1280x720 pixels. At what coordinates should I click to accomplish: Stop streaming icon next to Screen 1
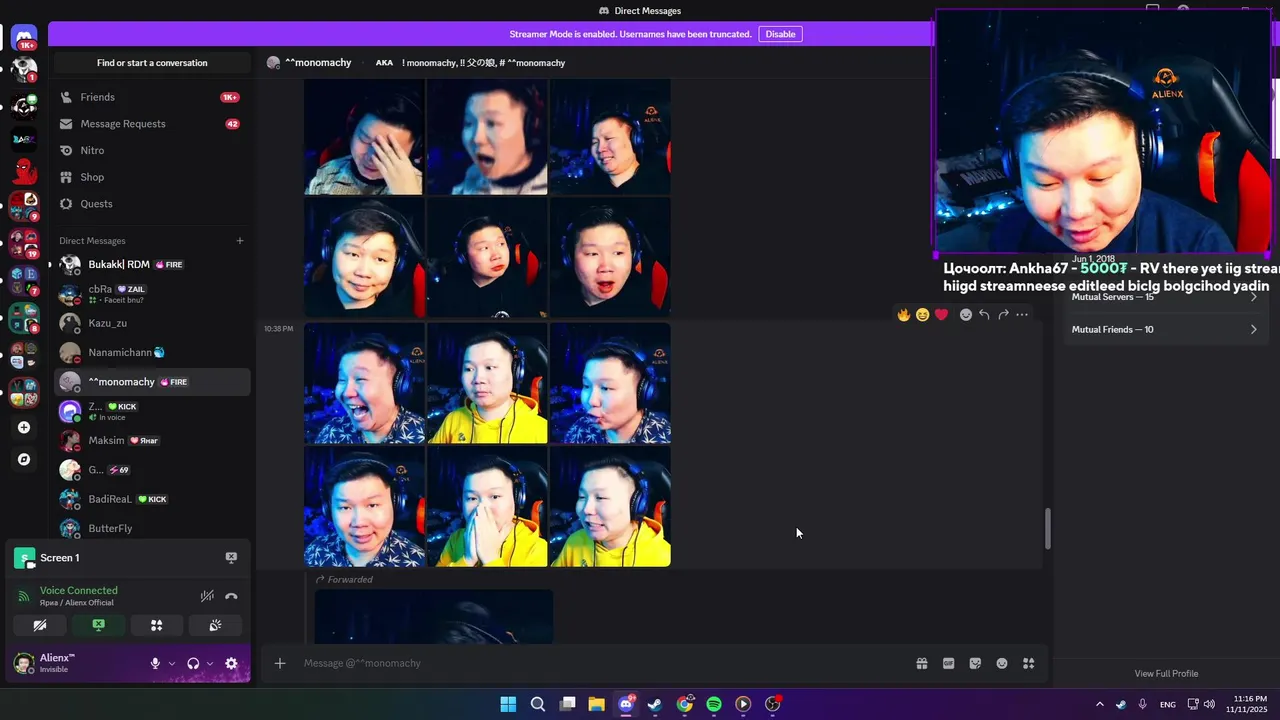point(231,558)
